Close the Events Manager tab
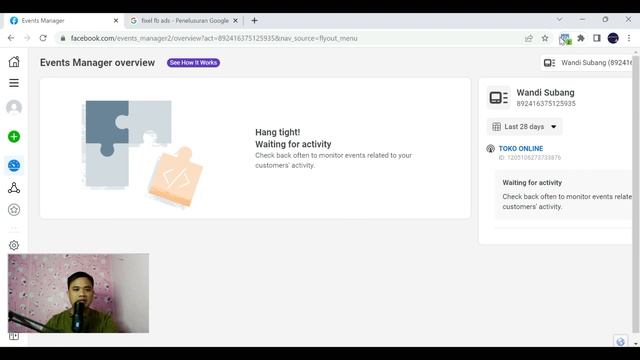Screen dimensions: 640x360 tap(116, 20)
